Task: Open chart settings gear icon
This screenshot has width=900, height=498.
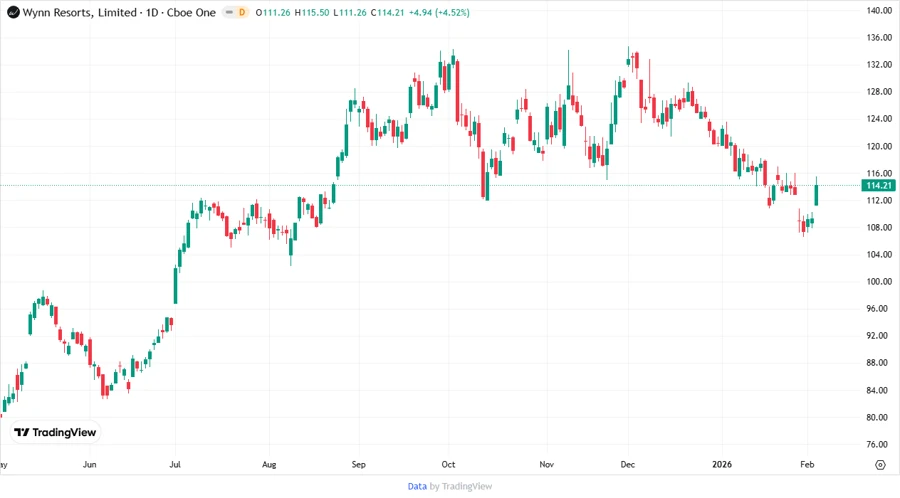Action: [880, 465]
